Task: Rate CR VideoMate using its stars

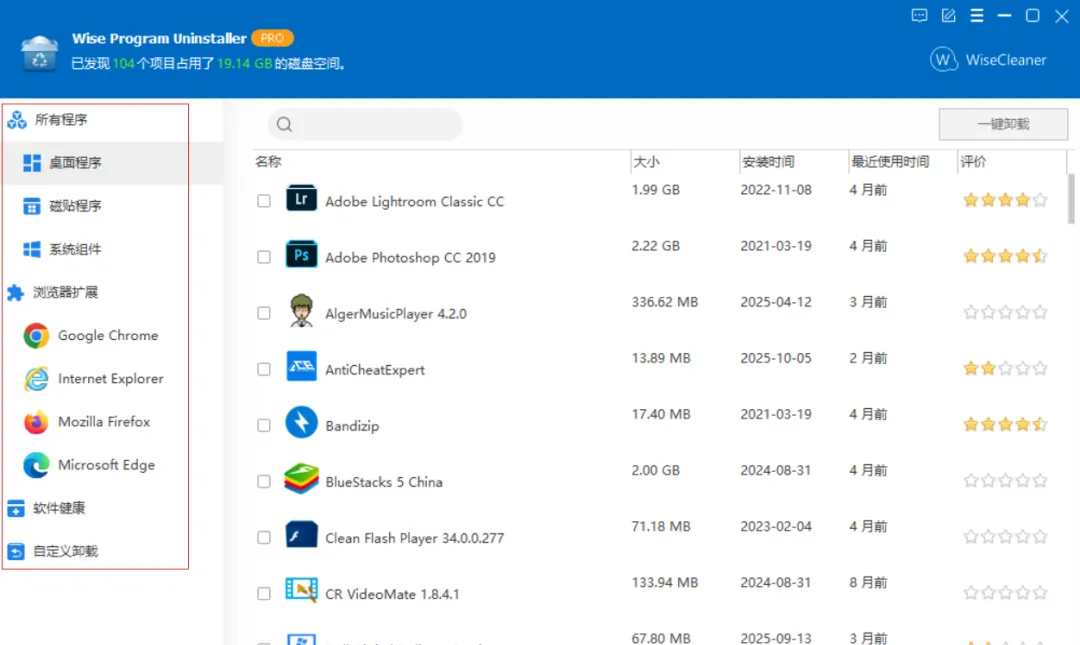Action: coord(1006,593)
